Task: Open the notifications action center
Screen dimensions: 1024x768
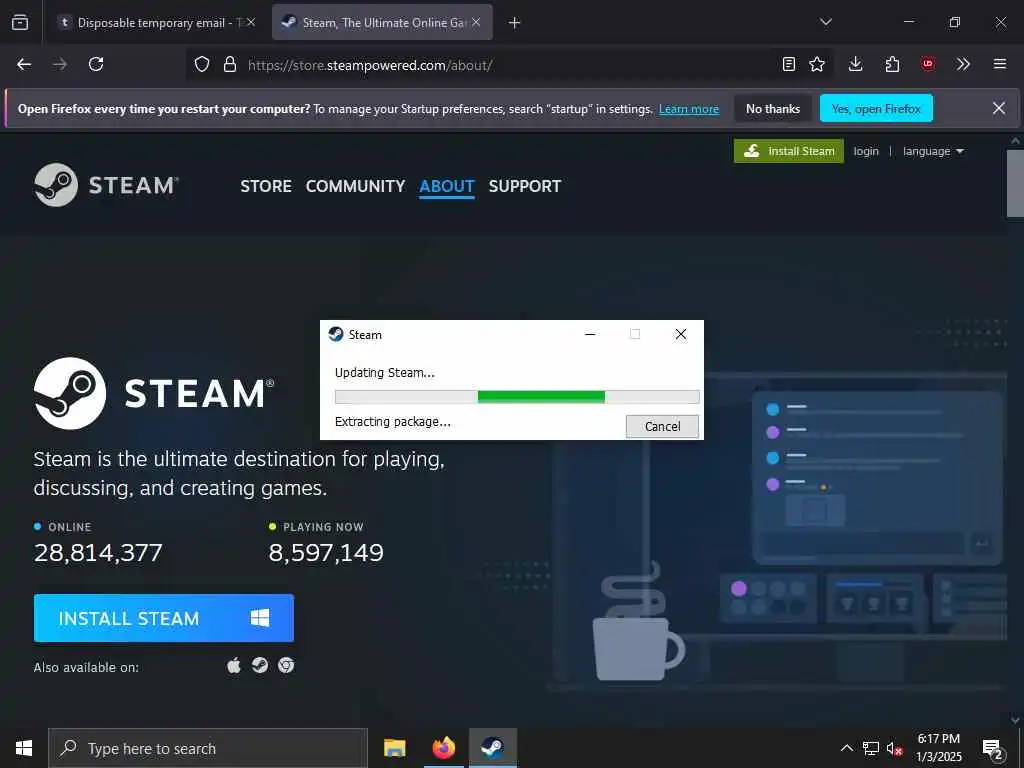Action: click(x=993, y=748)
